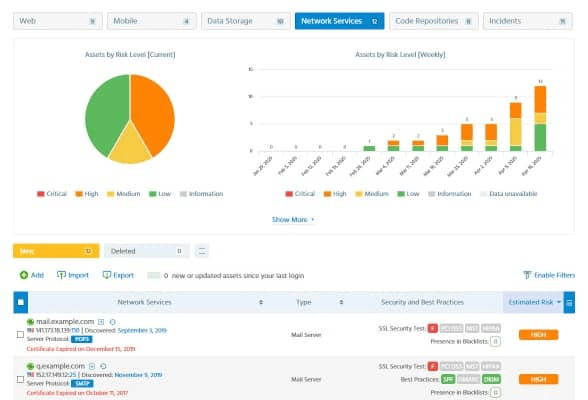Toggle Critical in the Current chart legend

tap(52, 194)
